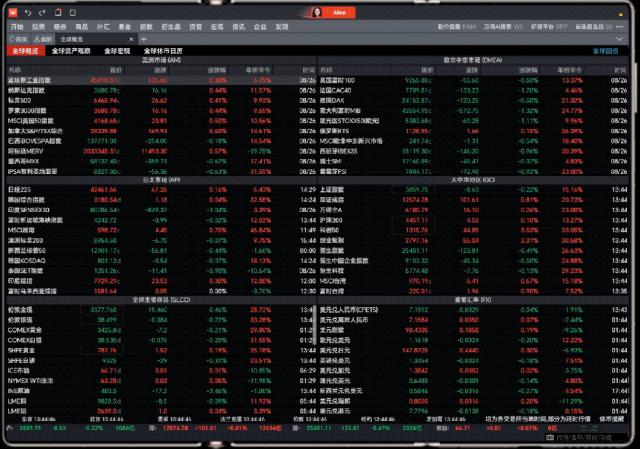Switch to 全球资产观察 tab
Viewport: 640px width, 449px height.
pos(72,50)
